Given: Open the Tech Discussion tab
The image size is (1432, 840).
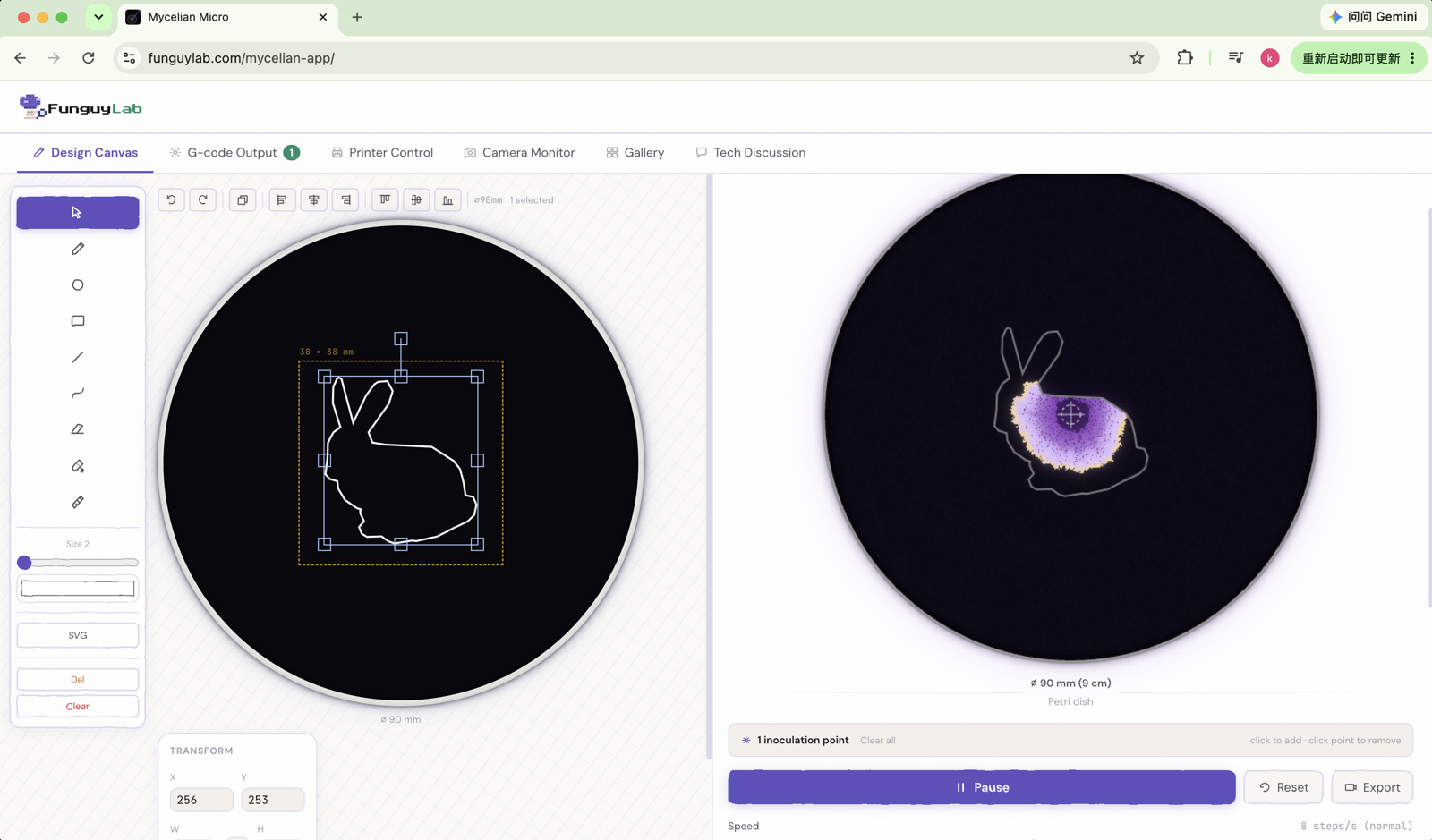Looking at the screenshot, I should tap(751, 153).
